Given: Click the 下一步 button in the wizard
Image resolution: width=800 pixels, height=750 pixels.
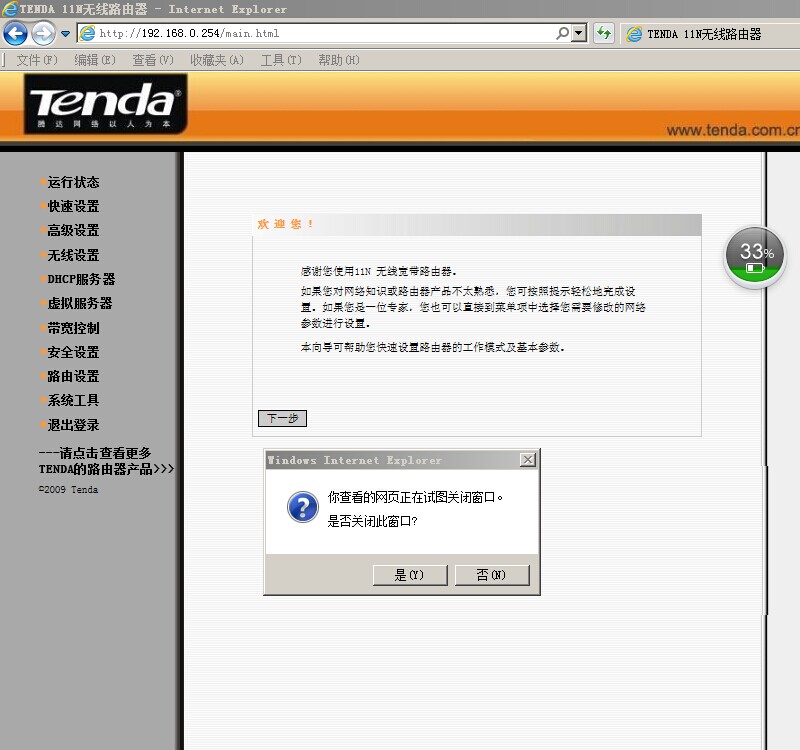Looking at the screenshot, I should (282, 418).
